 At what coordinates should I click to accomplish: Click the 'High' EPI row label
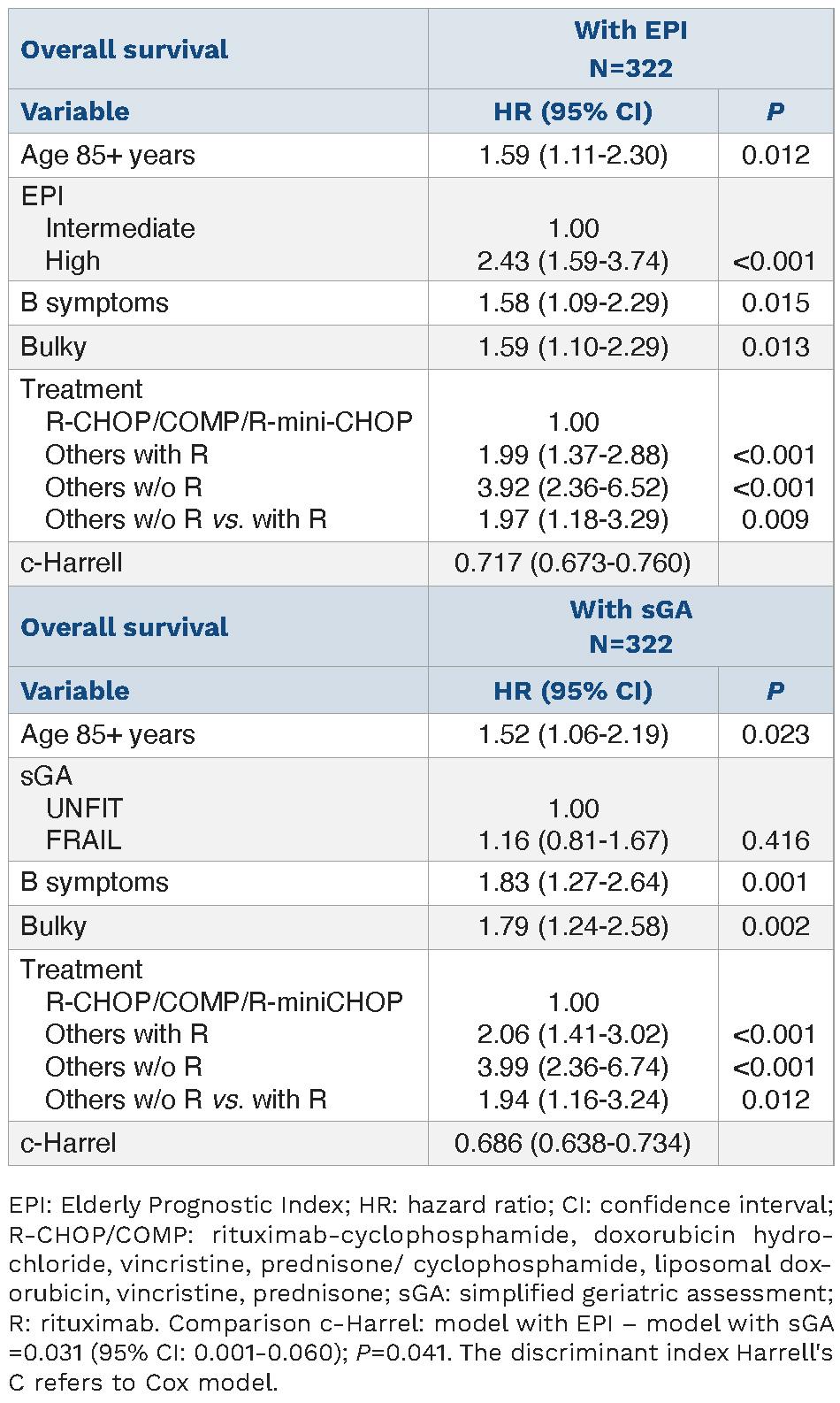[x=73, y=261]
